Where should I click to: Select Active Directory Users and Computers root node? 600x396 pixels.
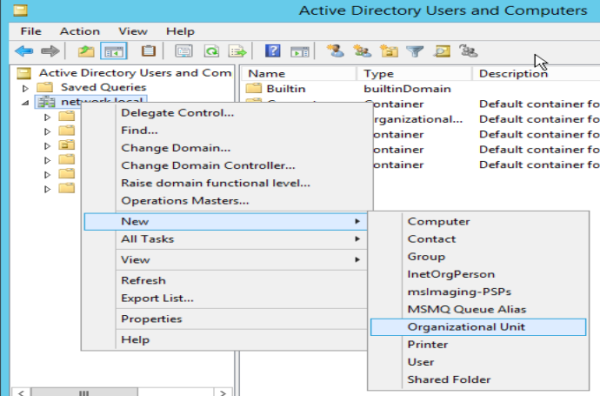[x=135, y=73]
